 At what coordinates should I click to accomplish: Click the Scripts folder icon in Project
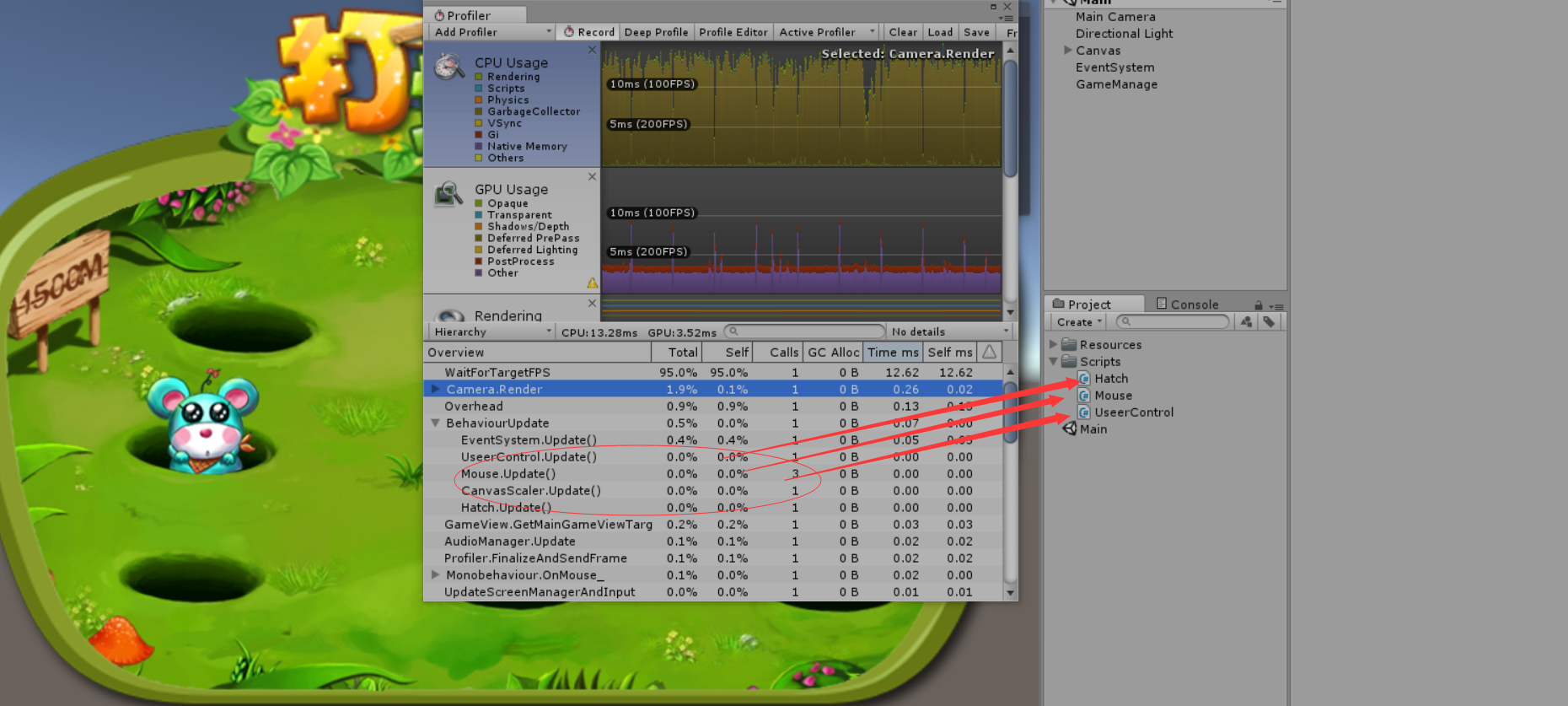(1069, 361)
